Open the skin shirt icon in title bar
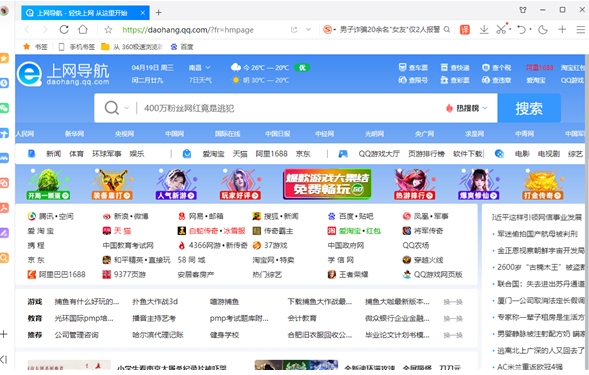 pyautogui.click(x=523, y=10)
